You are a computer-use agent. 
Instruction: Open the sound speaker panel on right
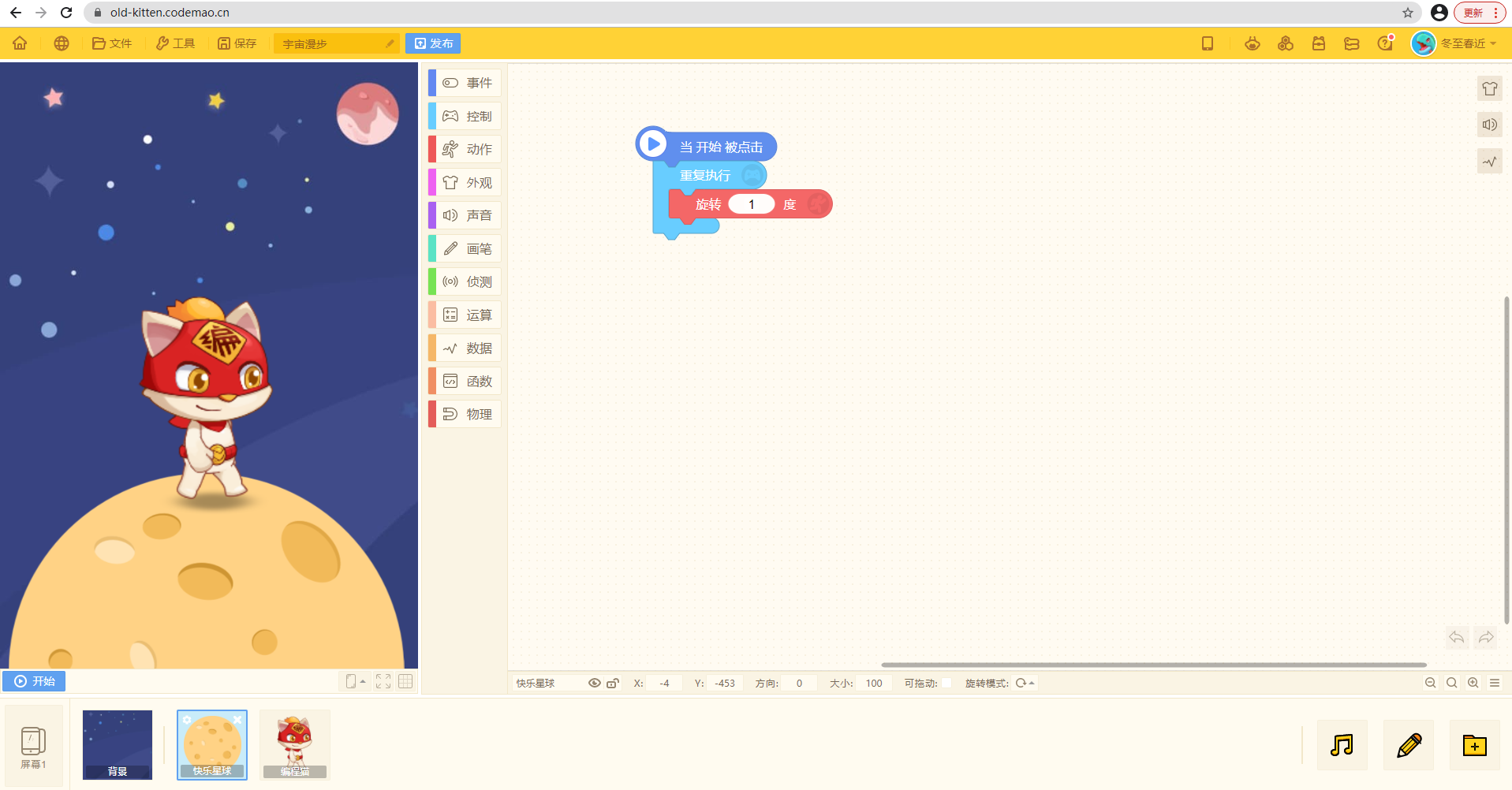tap(1489, 125)
